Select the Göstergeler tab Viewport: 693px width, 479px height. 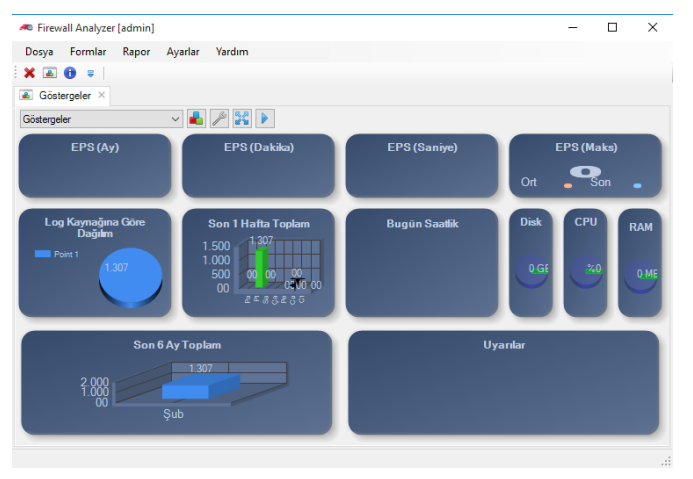[62, 95]
